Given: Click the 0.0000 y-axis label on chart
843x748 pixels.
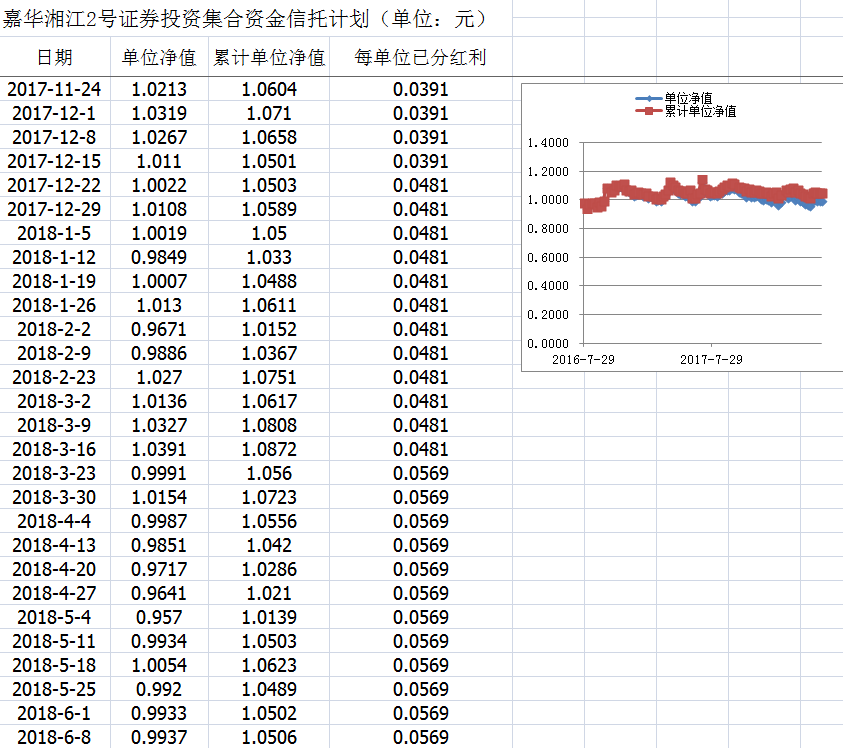Looking at the screenshot, I should coord(547,343).
